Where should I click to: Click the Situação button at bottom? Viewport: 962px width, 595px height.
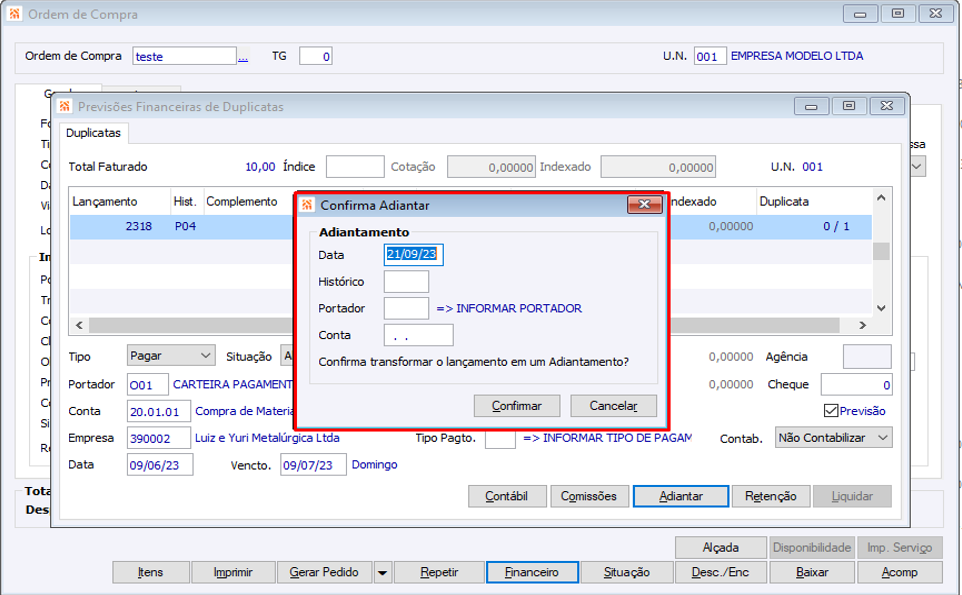pyautogui.click(x=626, y=572)
